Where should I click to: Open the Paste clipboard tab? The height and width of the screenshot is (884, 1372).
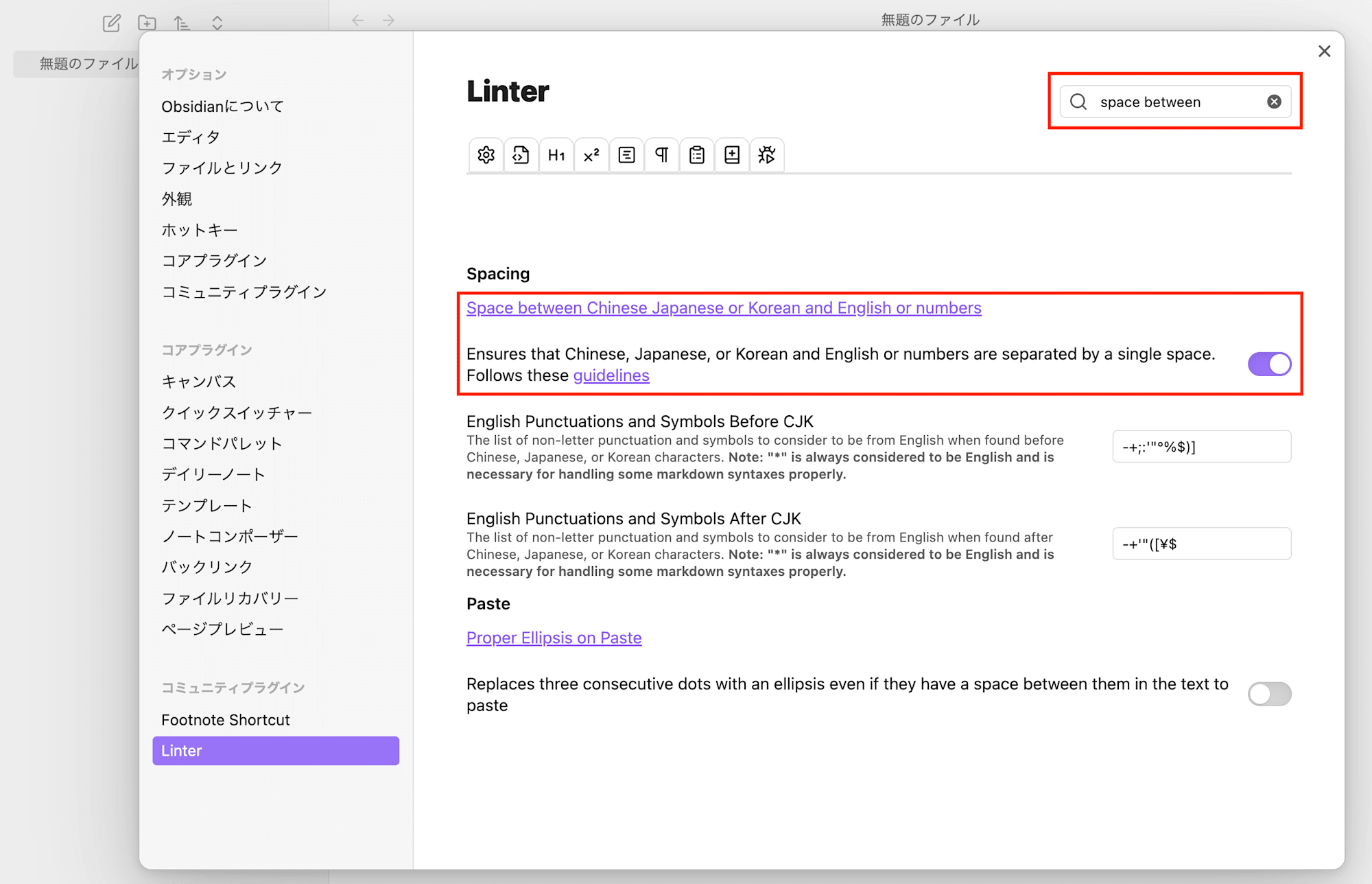click(x=697, y=155)
